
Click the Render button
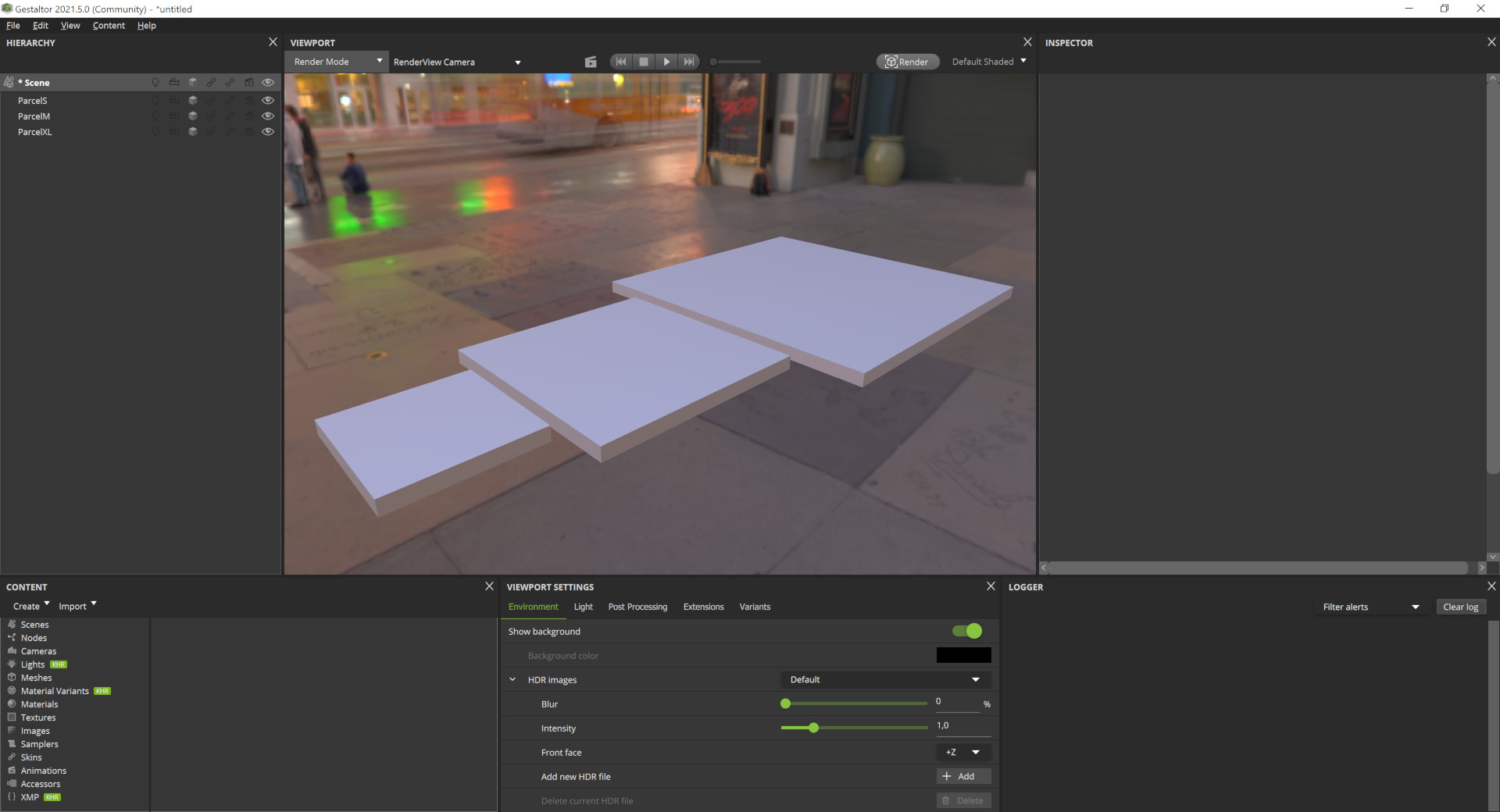click(x=907, y=62)
